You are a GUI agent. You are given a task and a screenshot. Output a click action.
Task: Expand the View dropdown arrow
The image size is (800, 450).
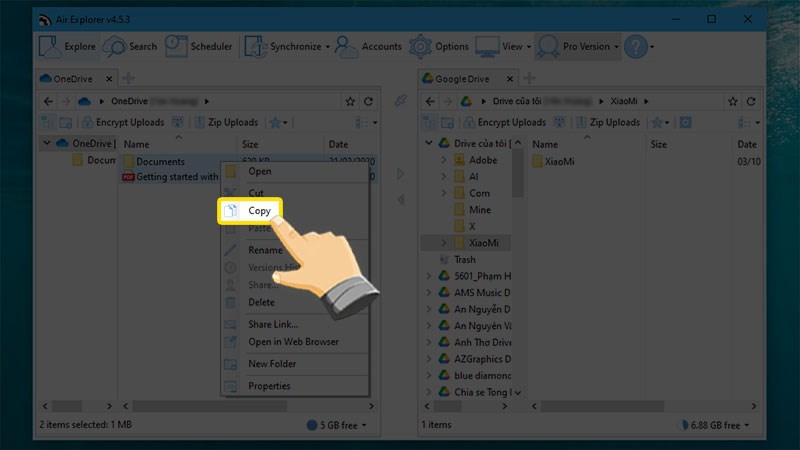tap(529, 47)
